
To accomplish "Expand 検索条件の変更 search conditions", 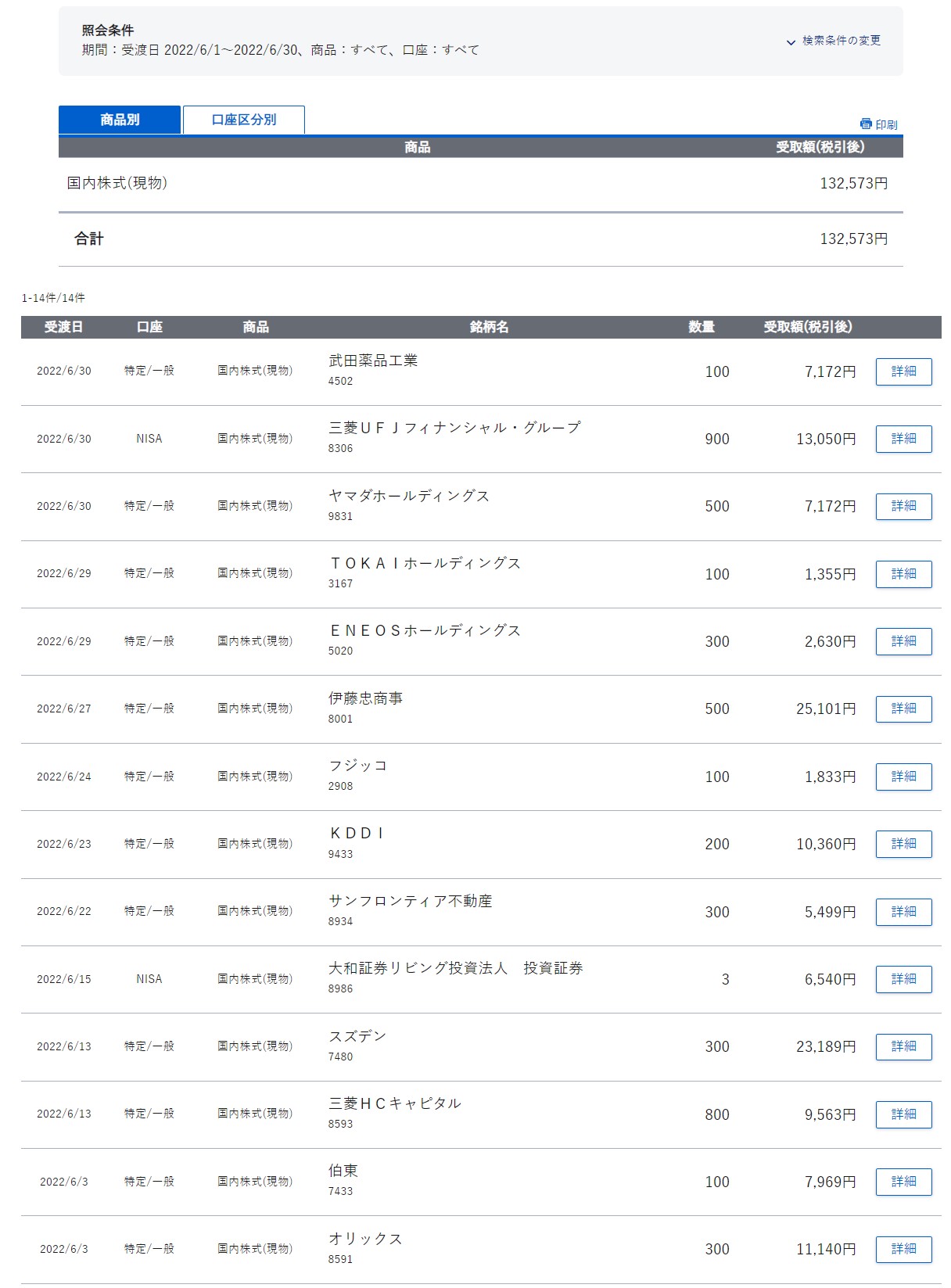I will tap(834, 41).
